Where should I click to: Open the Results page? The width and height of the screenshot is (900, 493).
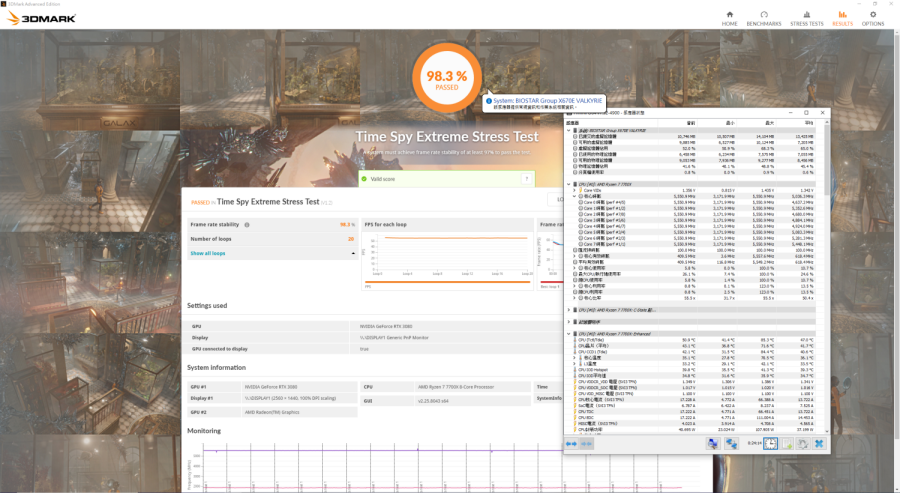pyautogui.click(x=842, y=18)
